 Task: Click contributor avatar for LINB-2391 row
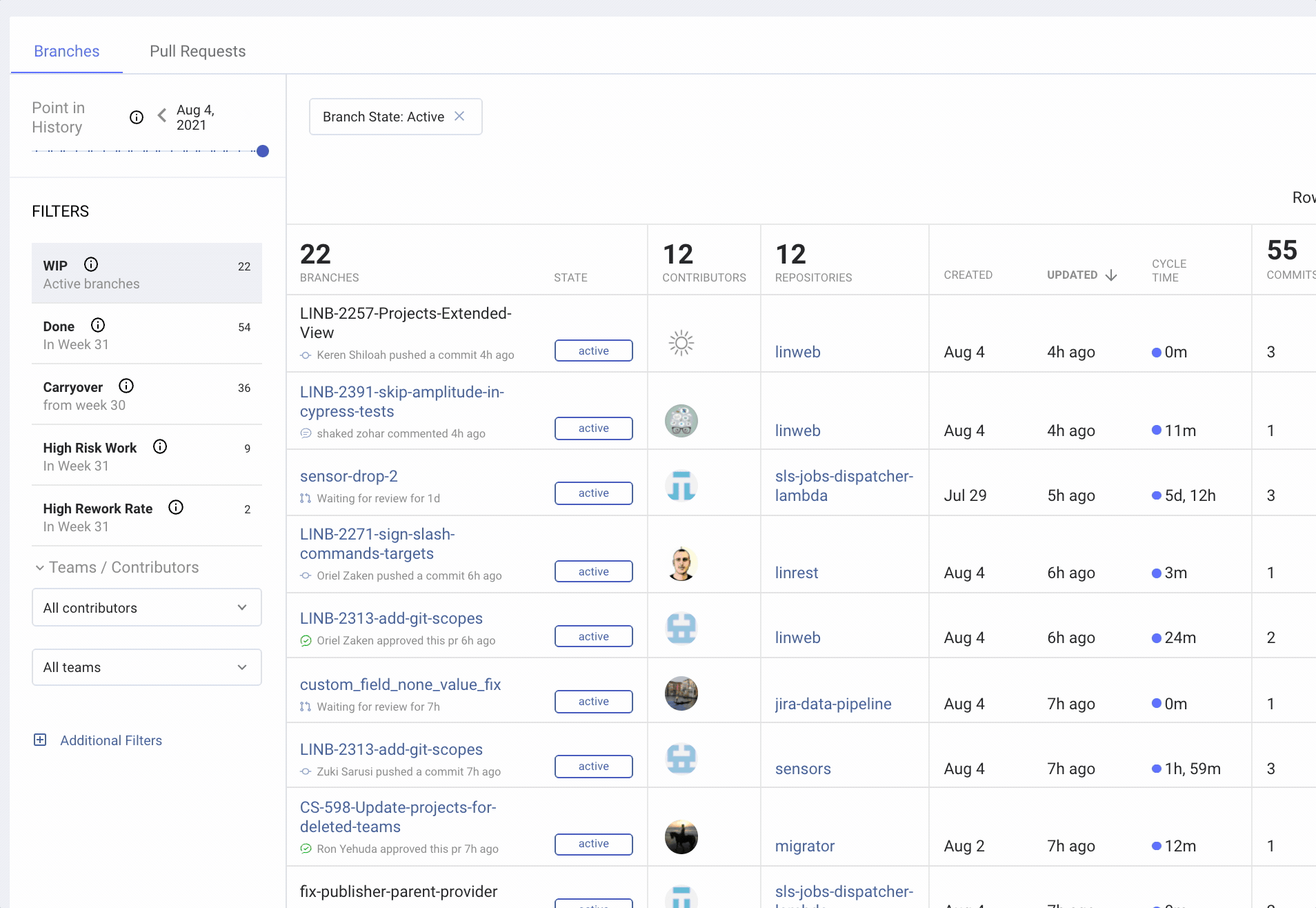681,421
